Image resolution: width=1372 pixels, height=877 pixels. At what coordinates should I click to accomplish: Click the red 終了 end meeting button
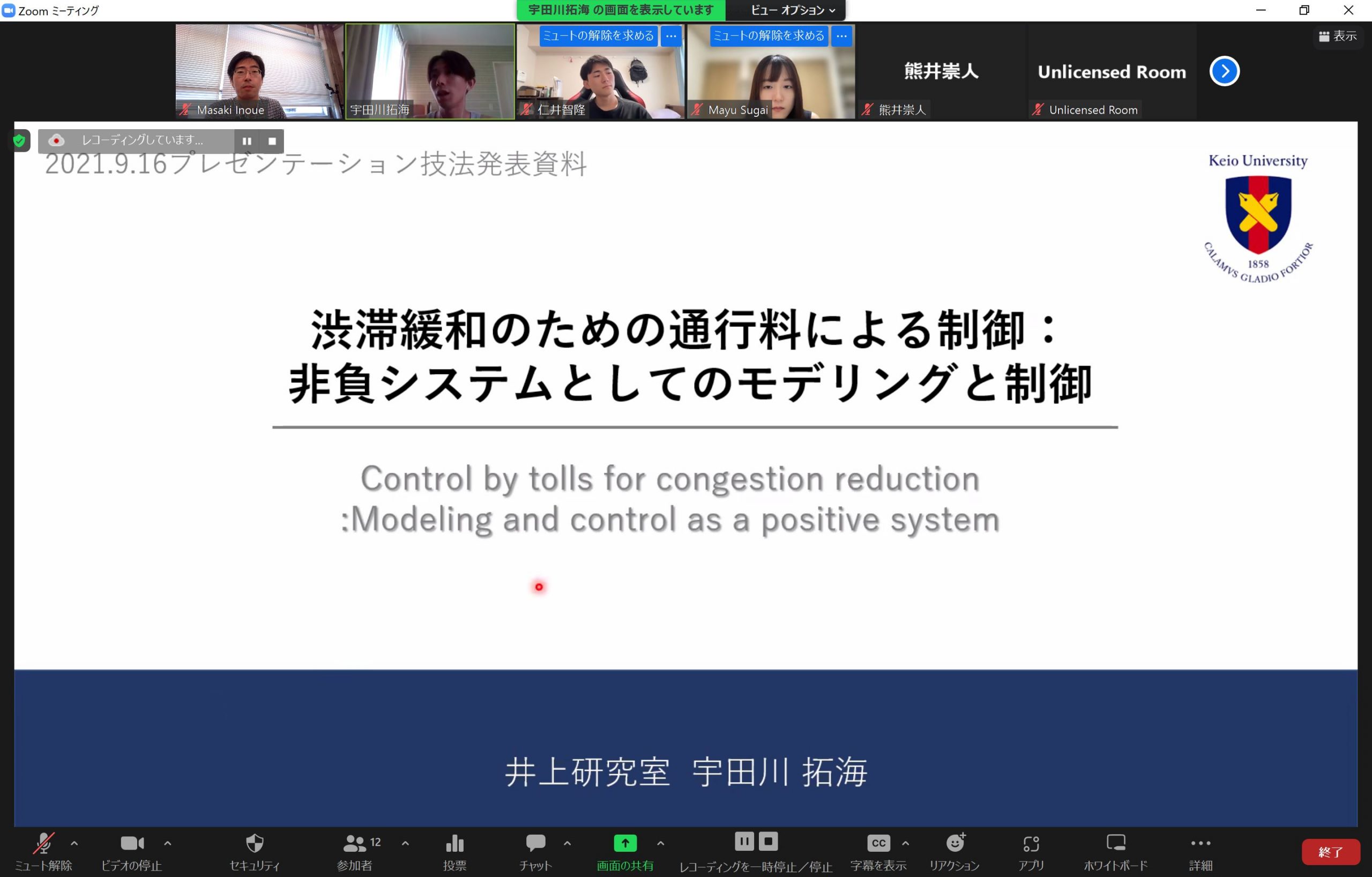[x=1330, y=852]
